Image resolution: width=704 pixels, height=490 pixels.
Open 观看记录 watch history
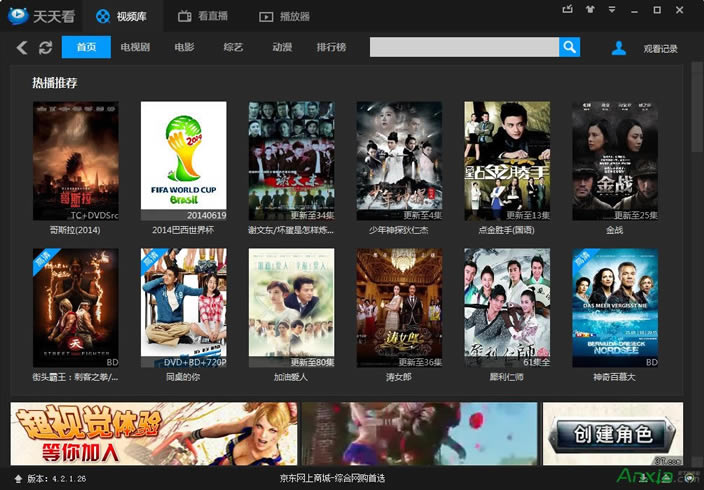click(660, 48)
